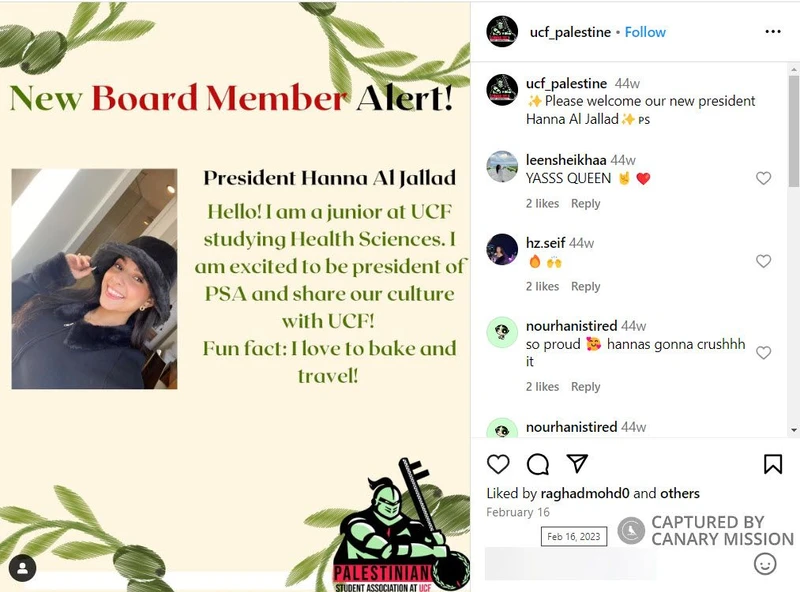
Task: Open ucf_palestine profile from header username
Action: 570,32
